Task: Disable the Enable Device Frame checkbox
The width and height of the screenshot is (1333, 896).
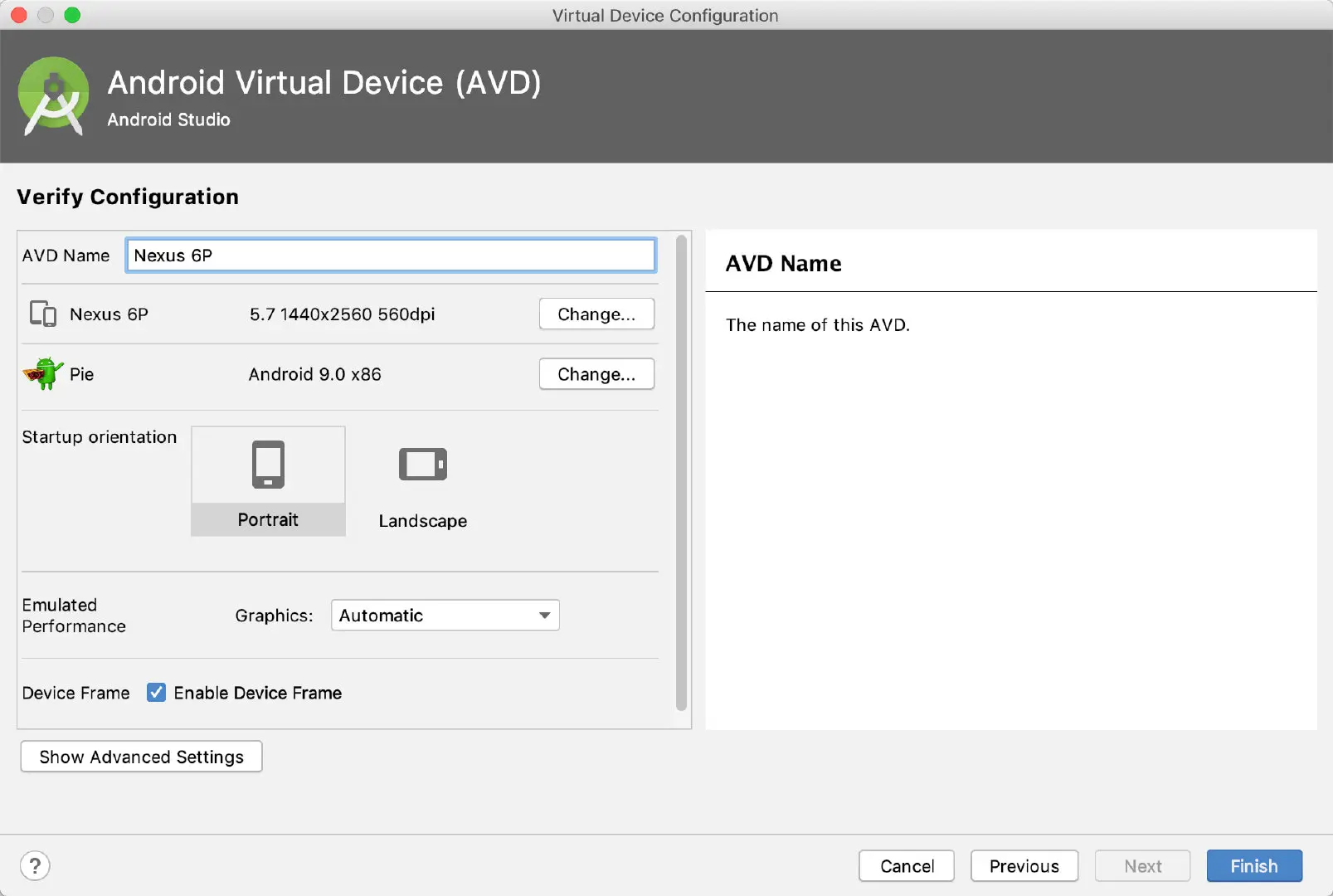Action: click(156, 692)
